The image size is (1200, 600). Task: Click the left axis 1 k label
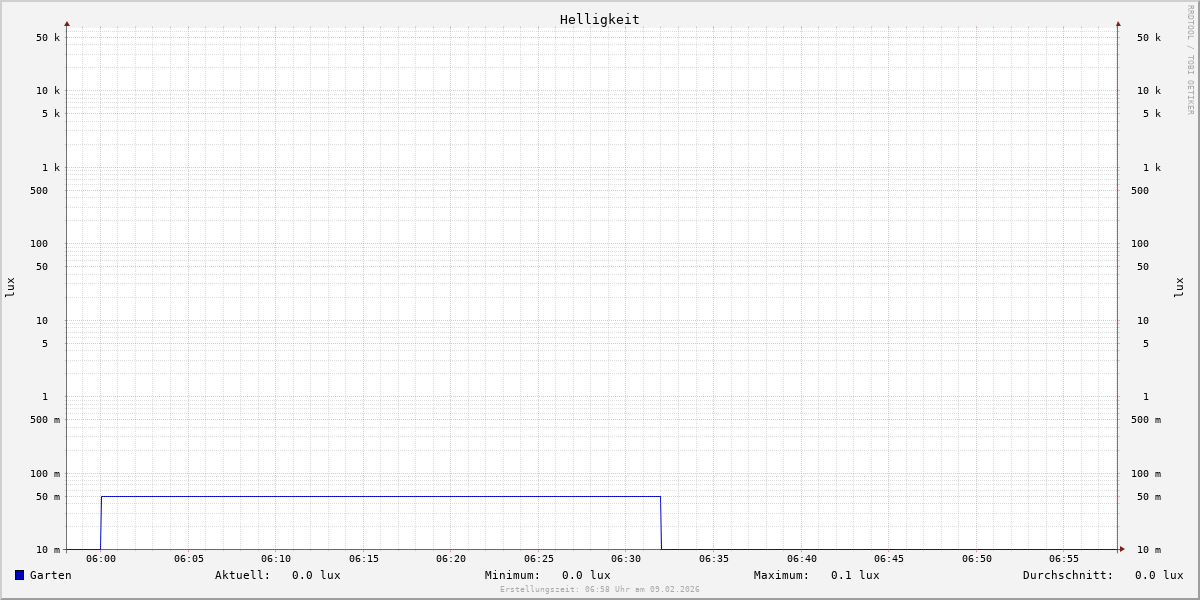pos(51,168)
